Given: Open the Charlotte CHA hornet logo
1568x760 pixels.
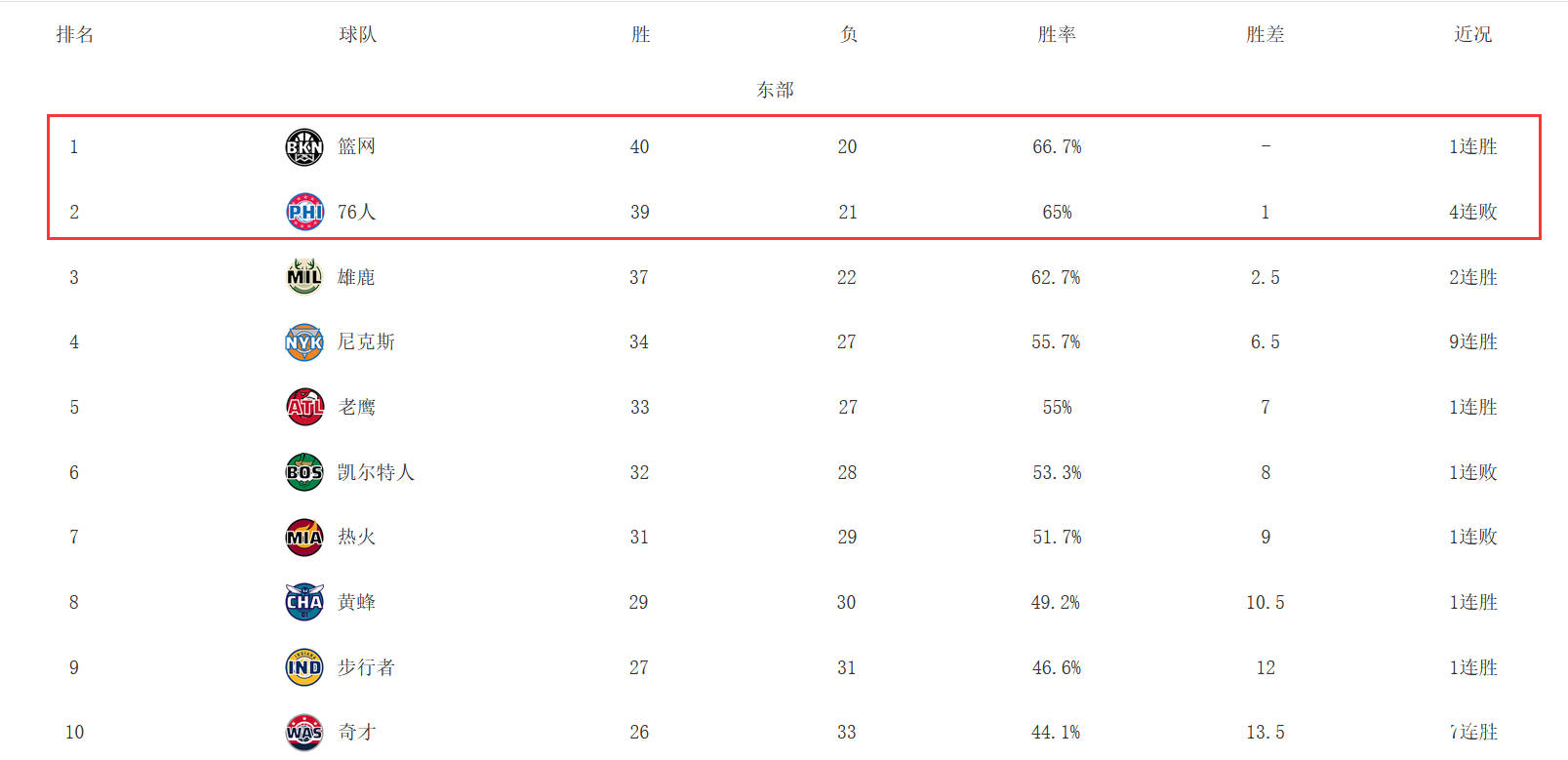Looking at the screenshot, I should pyautogui.click(x=304, y=602).
